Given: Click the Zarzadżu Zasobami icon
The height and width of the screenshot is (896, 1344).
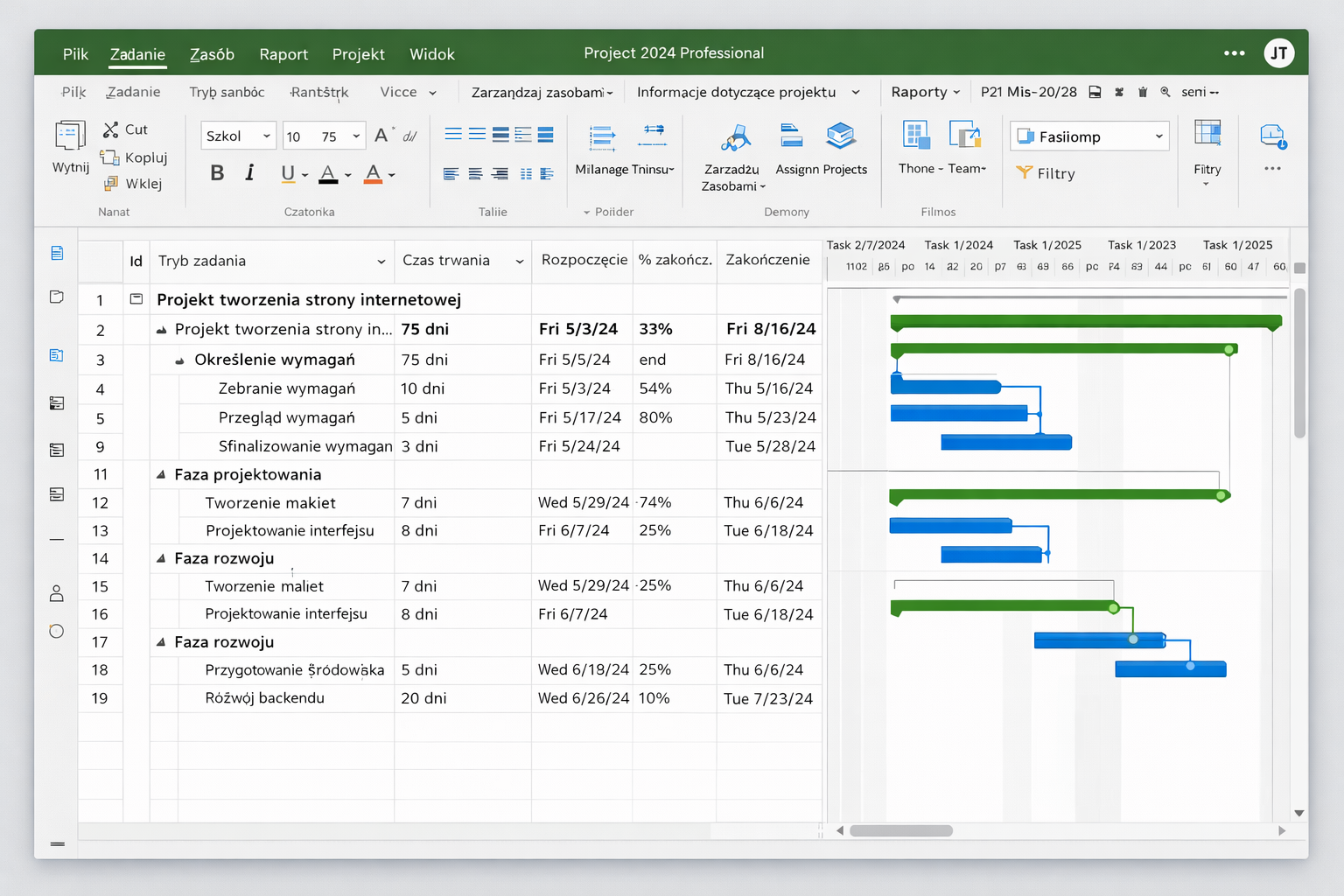Looking at the screenshot, I should pos(736,137).
